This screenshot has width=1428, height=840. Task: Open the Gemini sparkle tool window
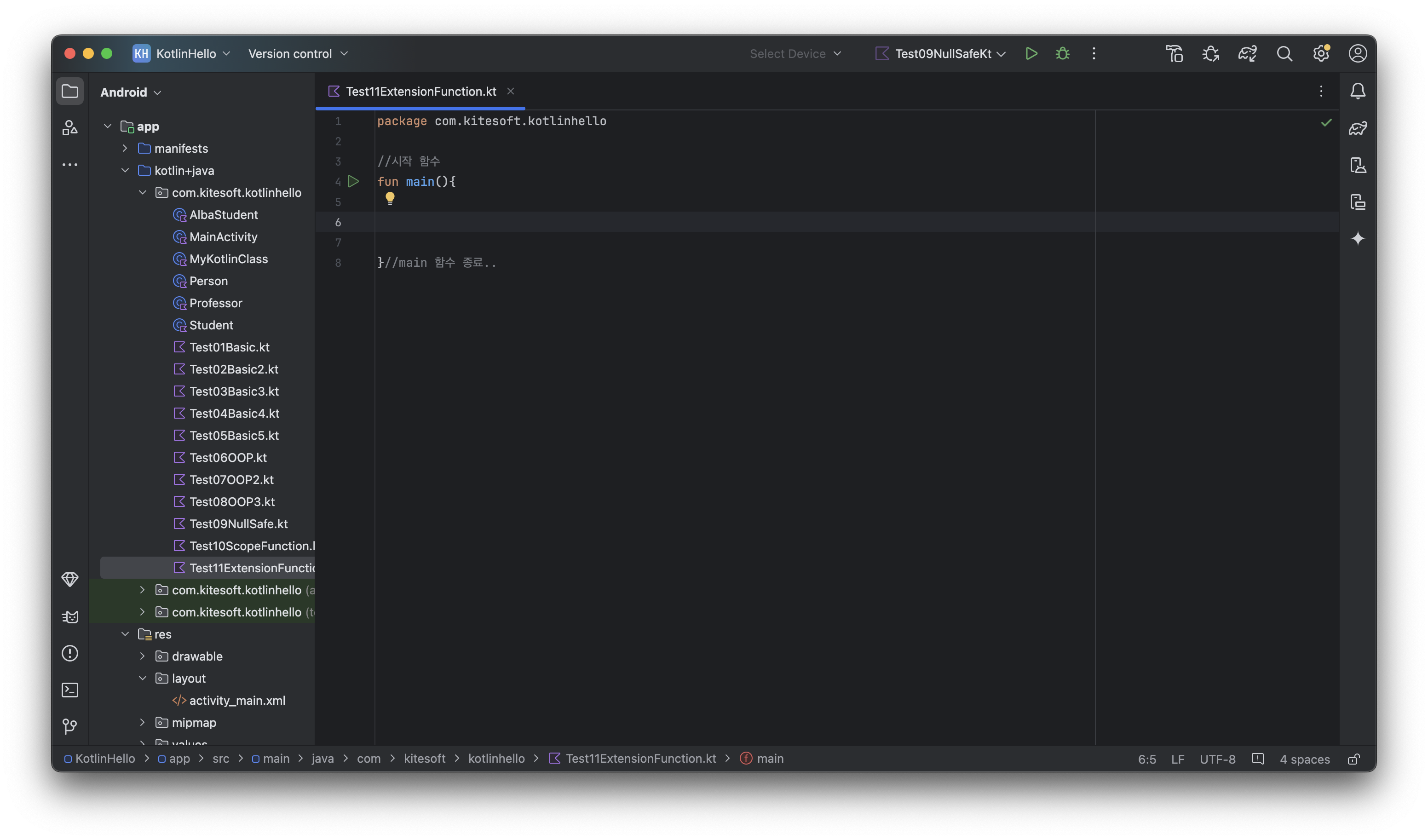pyautogui.click(x=1358, y=239)
